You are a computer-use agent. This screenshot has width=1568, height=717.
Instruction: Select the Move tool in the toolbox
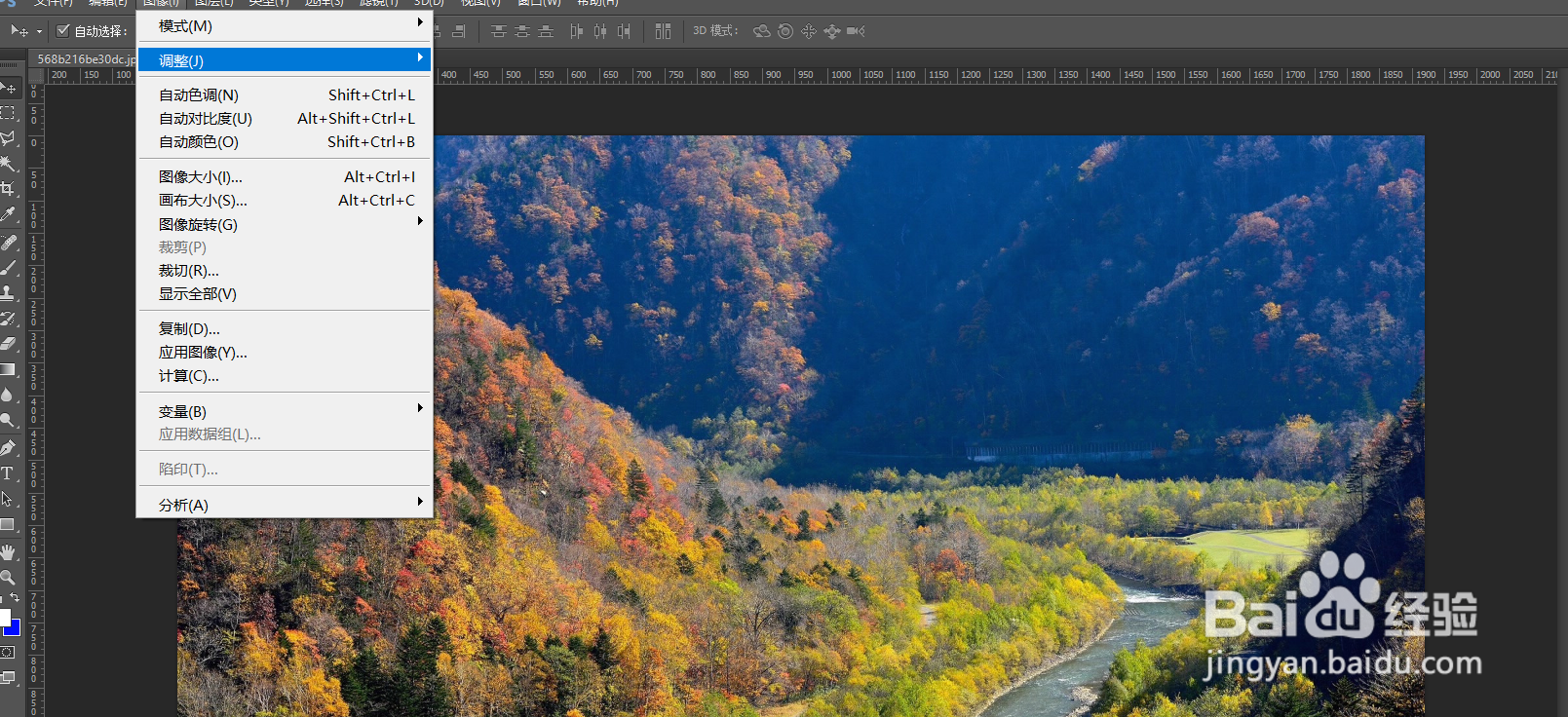(8, 89)
